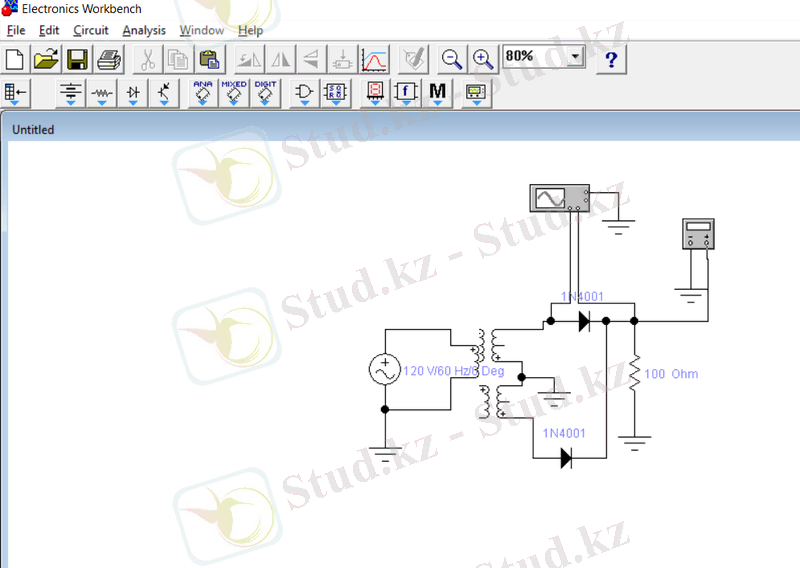The height and width of the screenshot is (568, 800).
Task: Save the circuit with the floppy disk icon
Action: [77, 59]
